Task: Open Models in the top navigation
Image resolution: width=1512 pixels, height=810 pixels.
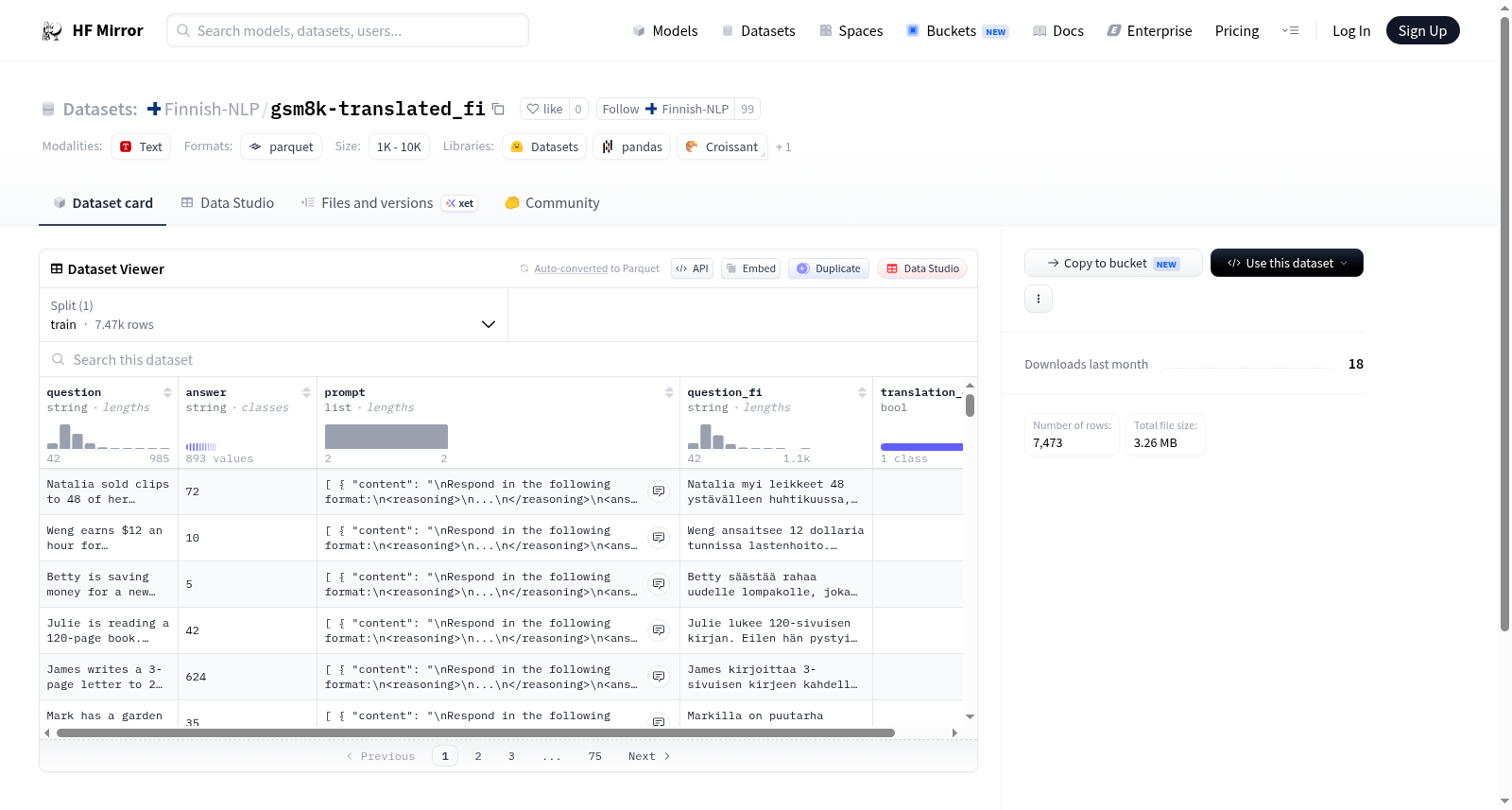Action: coord(665,31)
